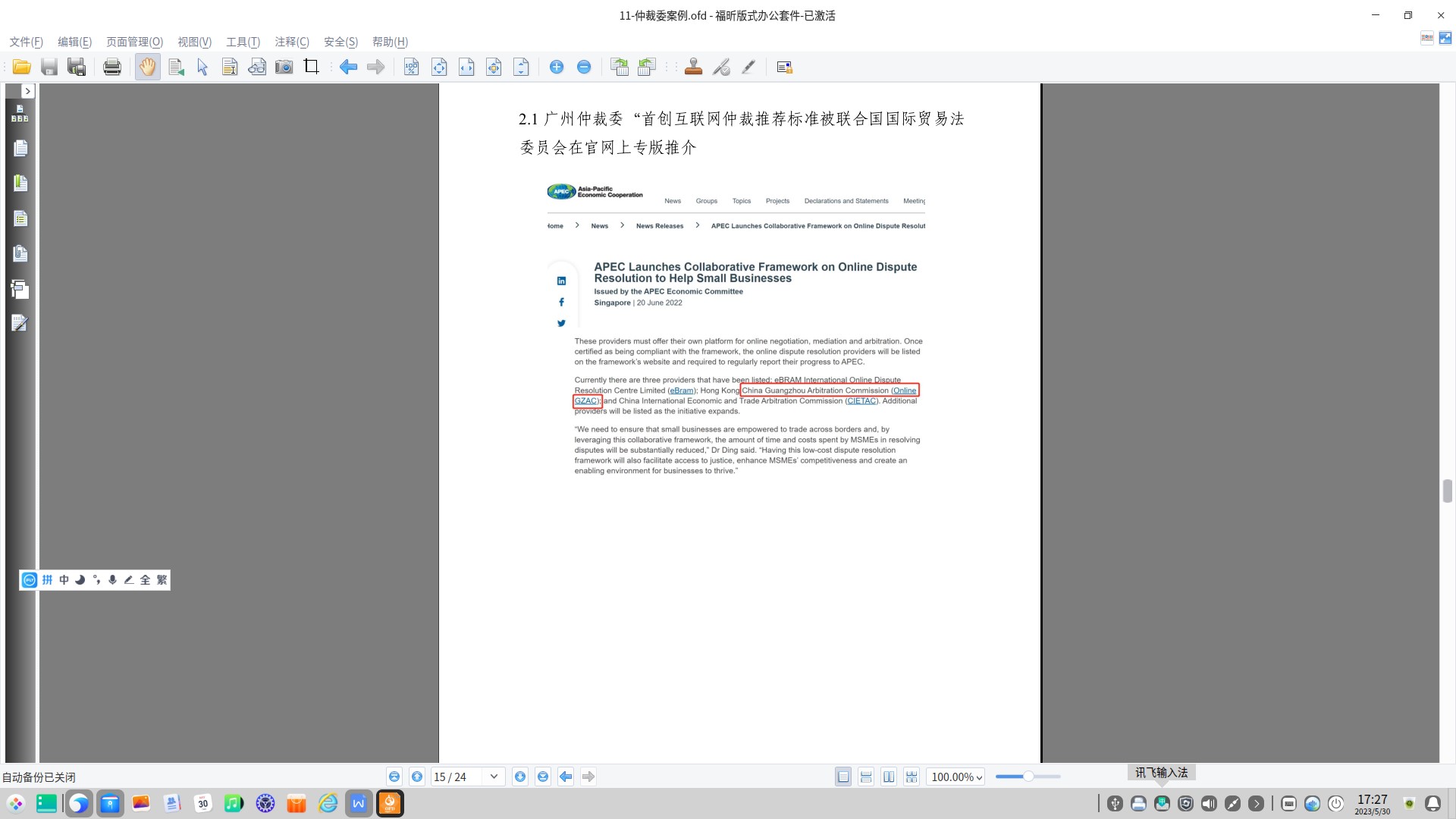The image size is (1456, 819).
Task: Click status bar previous view arrow
Action: 566,777
